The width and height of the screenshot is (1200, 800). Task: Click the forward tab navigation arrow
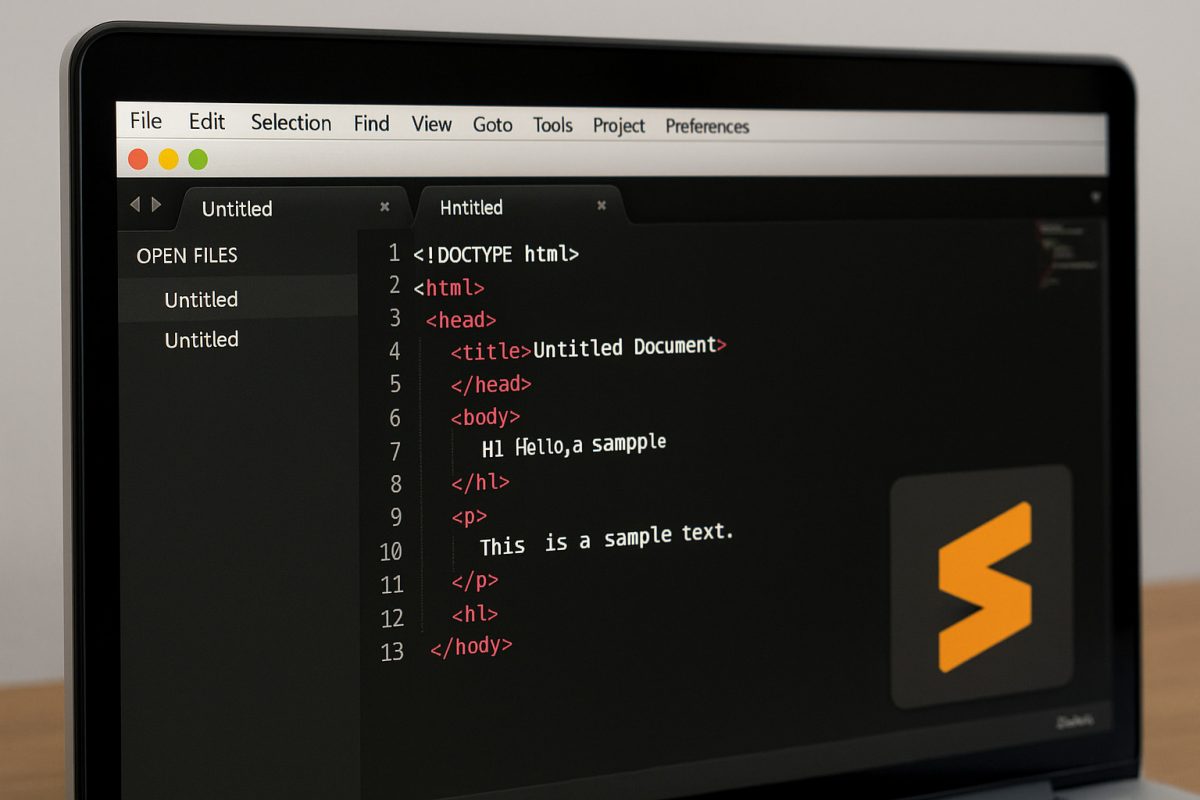pos(156,205)
